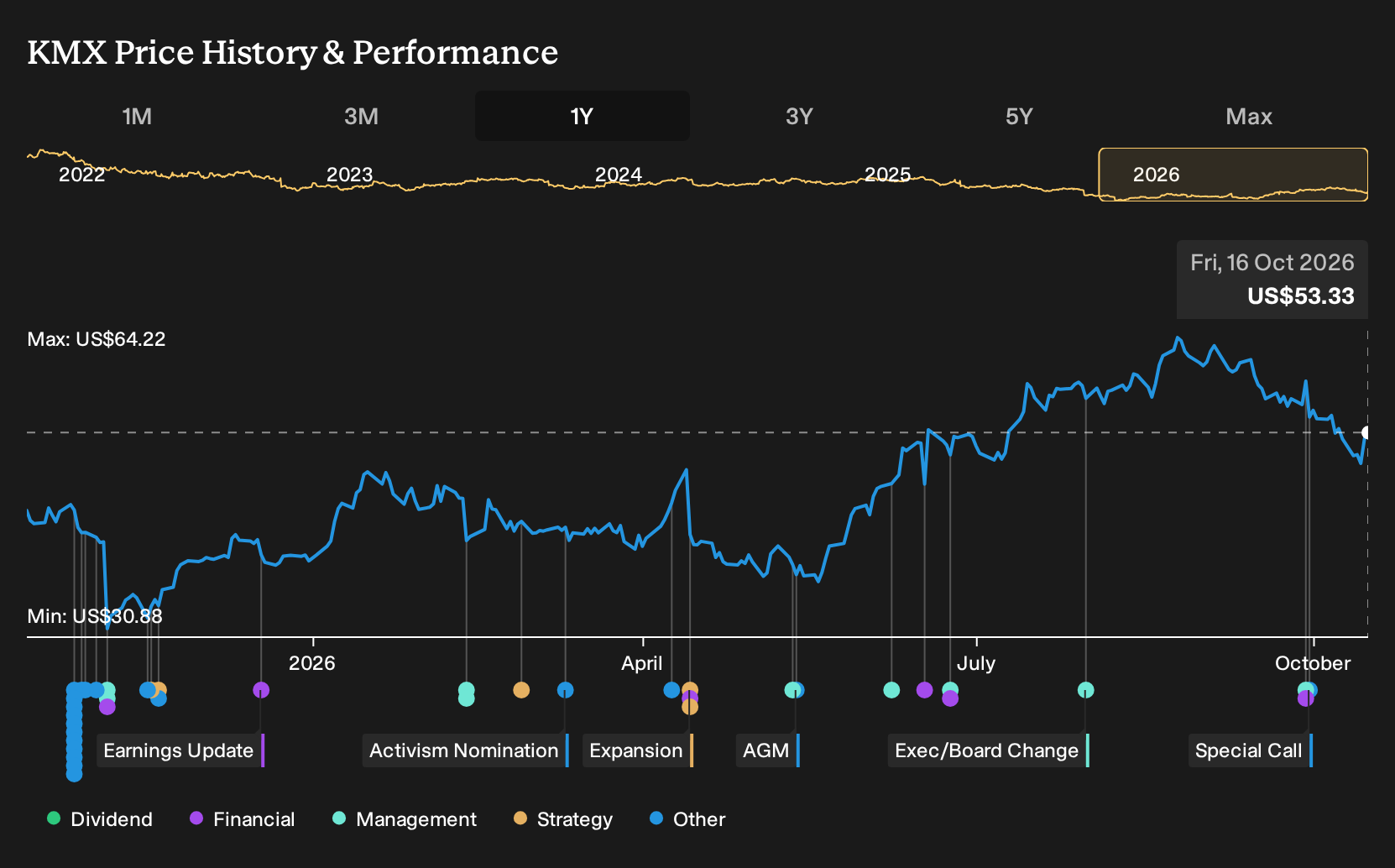Click the blue Other marker above Activism Nomination
The height and width of the screenshot is (868, 1395).
click(x=566, y=690)
